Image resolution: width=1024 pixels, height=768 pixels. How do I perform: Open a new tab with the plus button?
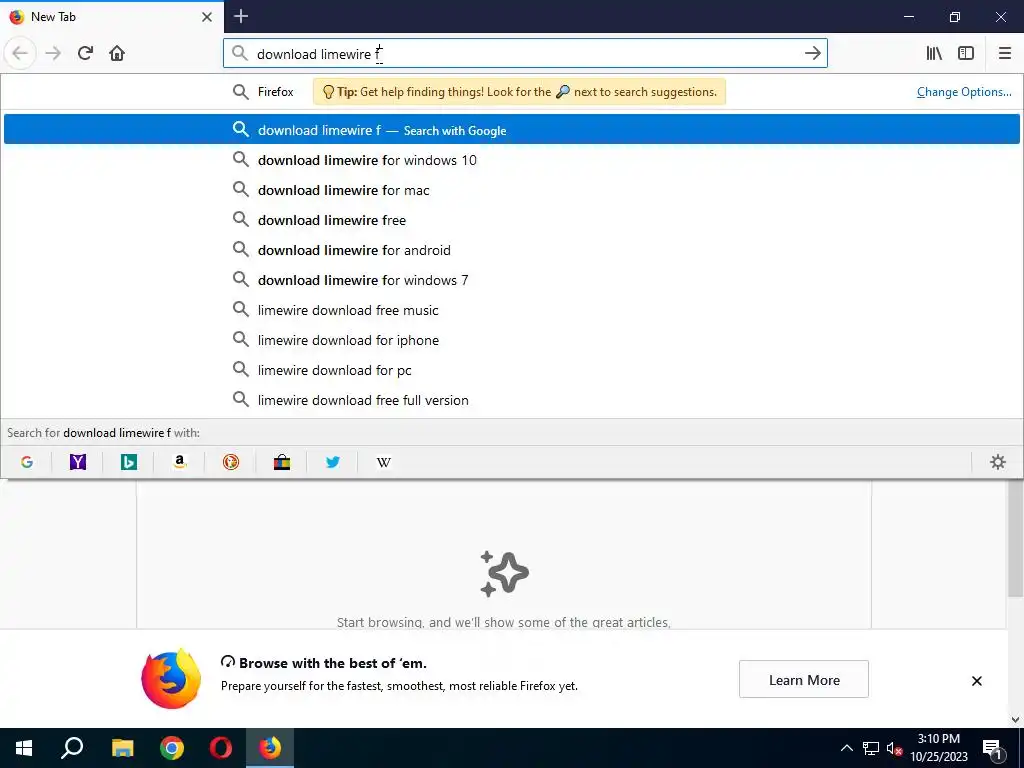click(x=241, y=16)
